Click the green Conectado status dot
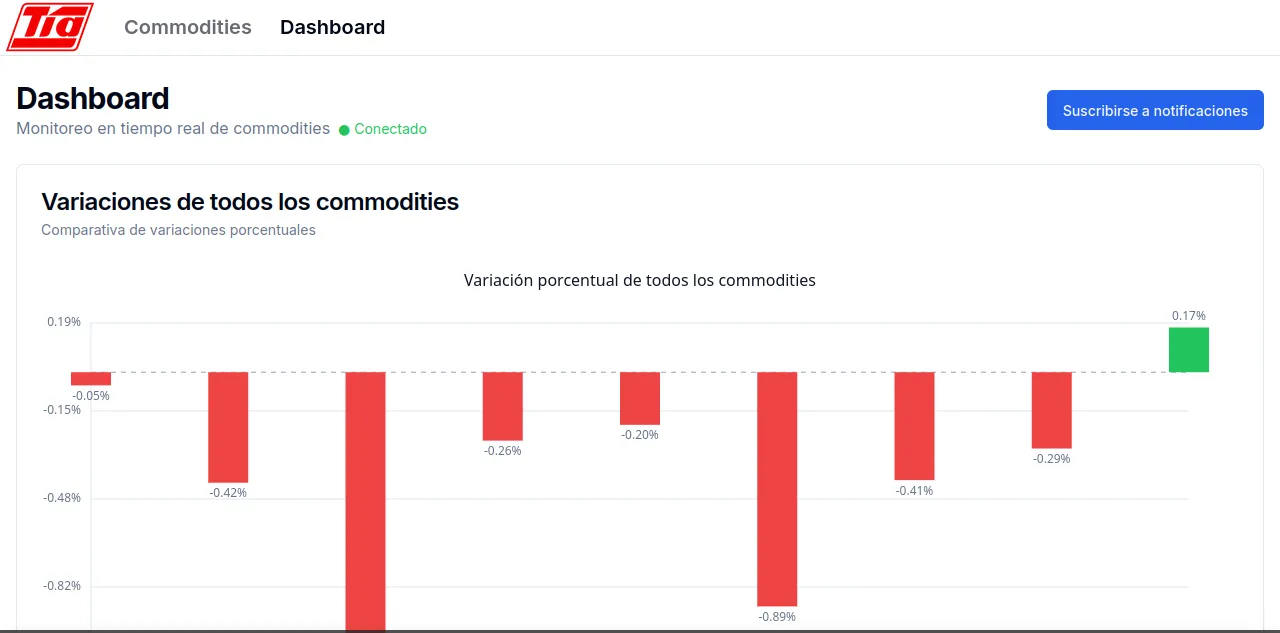Viewport: 1280px width, 633px height. pos(344,130)
